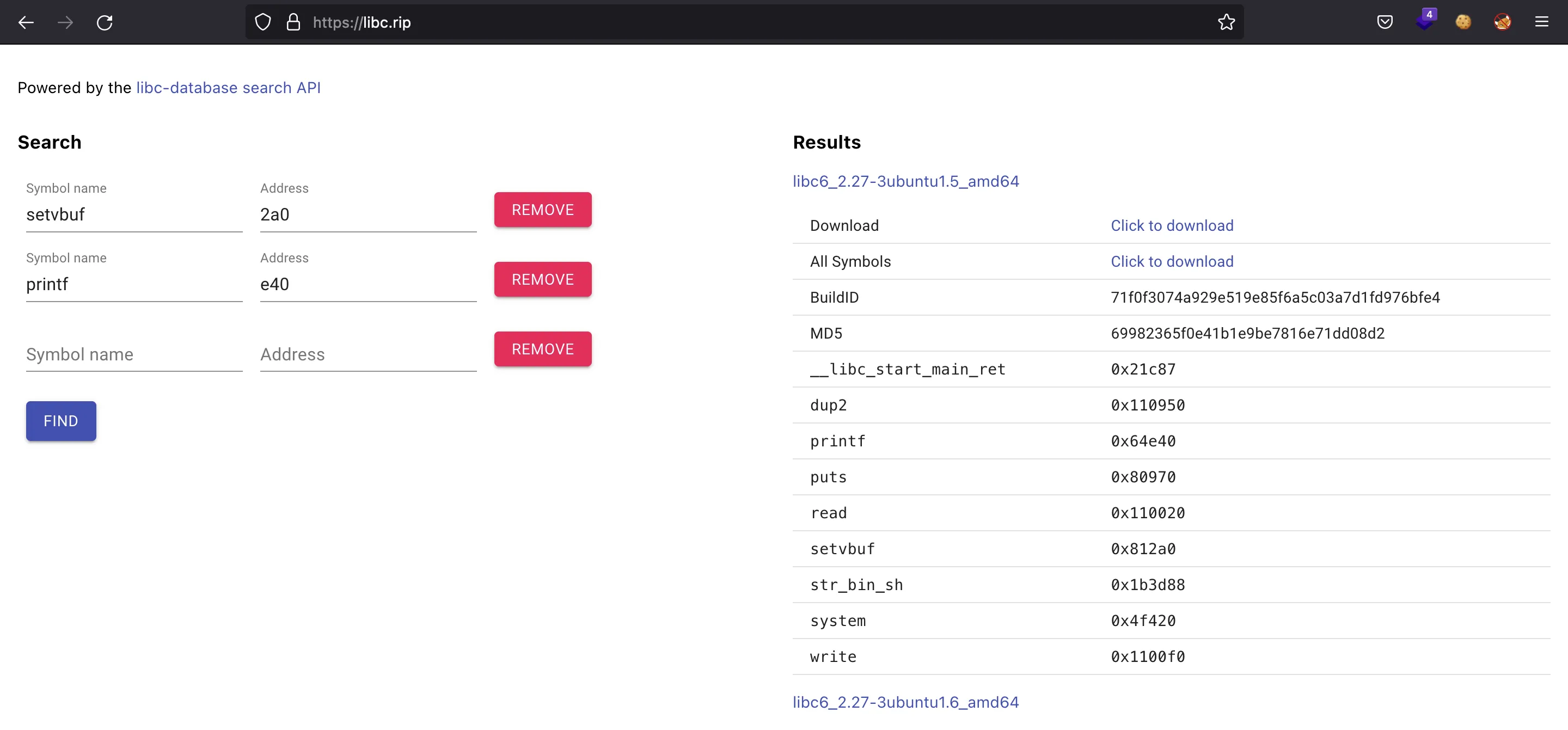The height and width of the screenshot is (730, 1568).
Task: Edit the printf symbol name field
Action: (x=134, y=284)
